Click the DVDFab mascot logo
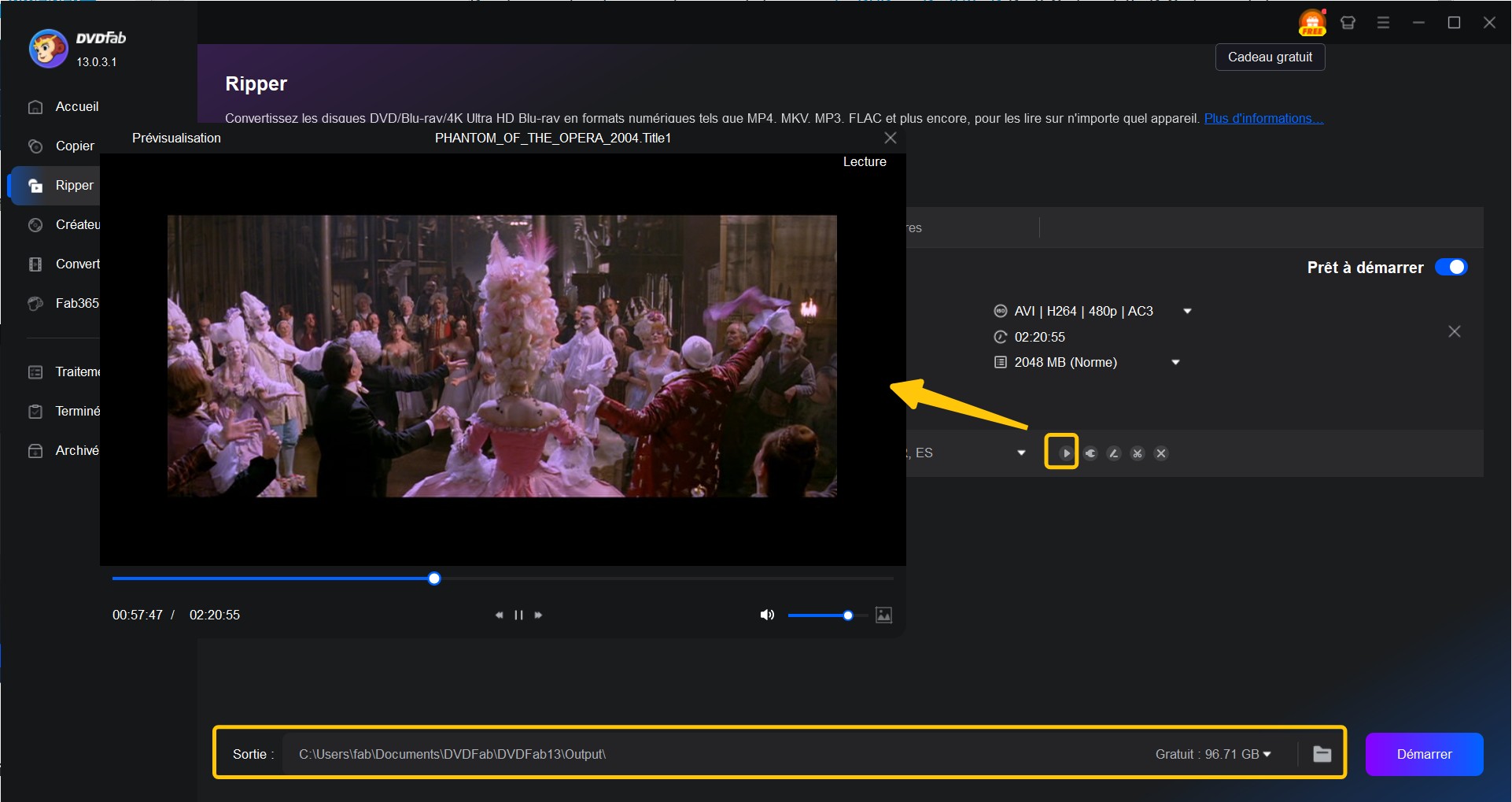Viewport: 1512px width, 802px height. coord(48,49)
